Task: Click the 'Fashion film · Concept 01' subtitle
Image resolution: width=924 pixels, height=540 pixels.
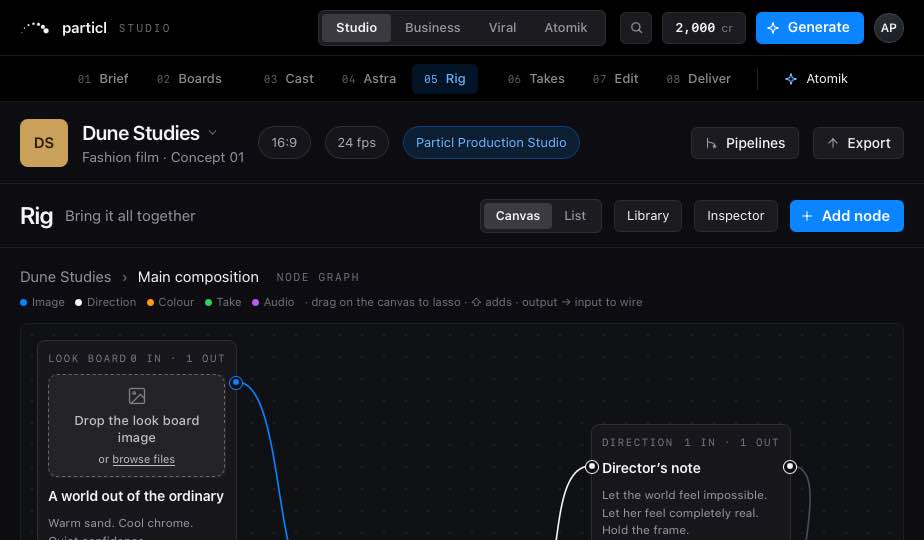Action: 163,157
